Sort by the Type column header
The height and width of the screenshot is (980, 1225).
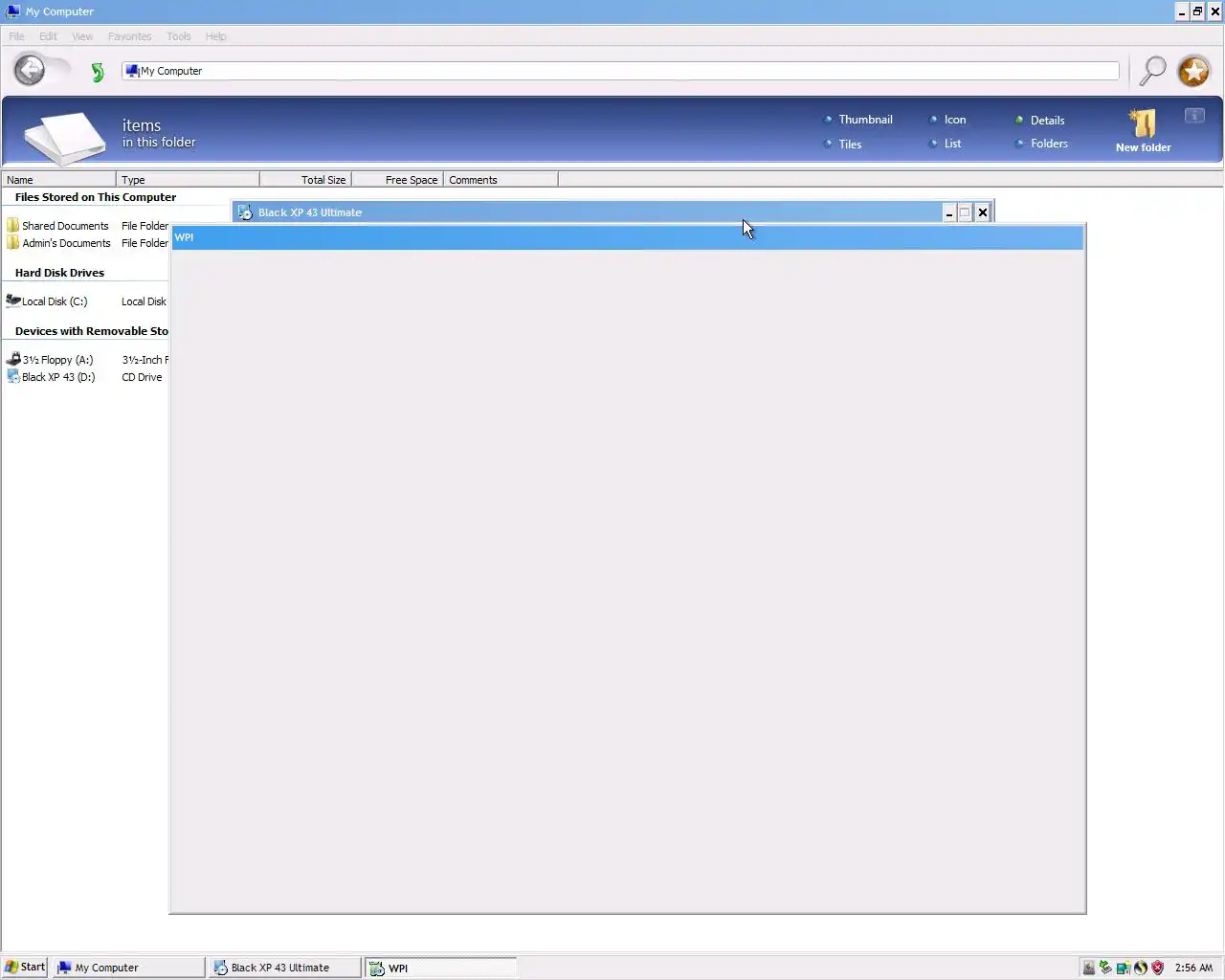[x=188, y=180]
